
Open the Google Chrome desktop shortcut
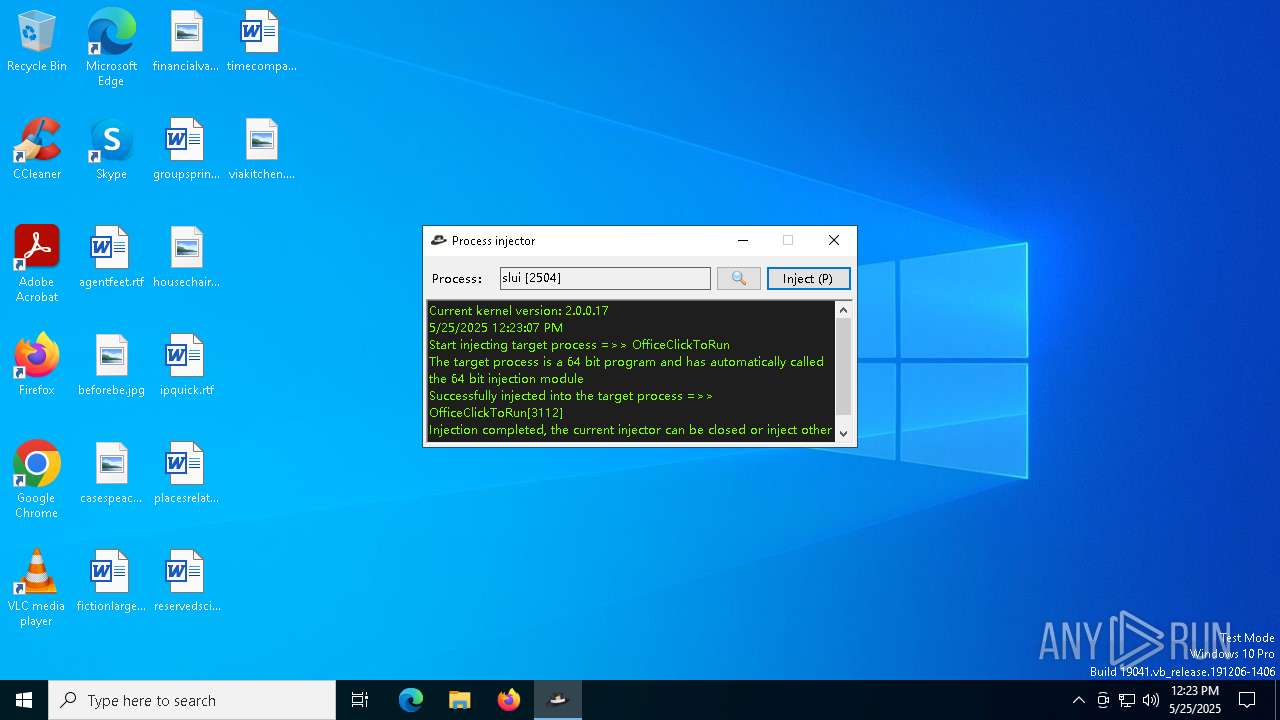click(37, 480)
